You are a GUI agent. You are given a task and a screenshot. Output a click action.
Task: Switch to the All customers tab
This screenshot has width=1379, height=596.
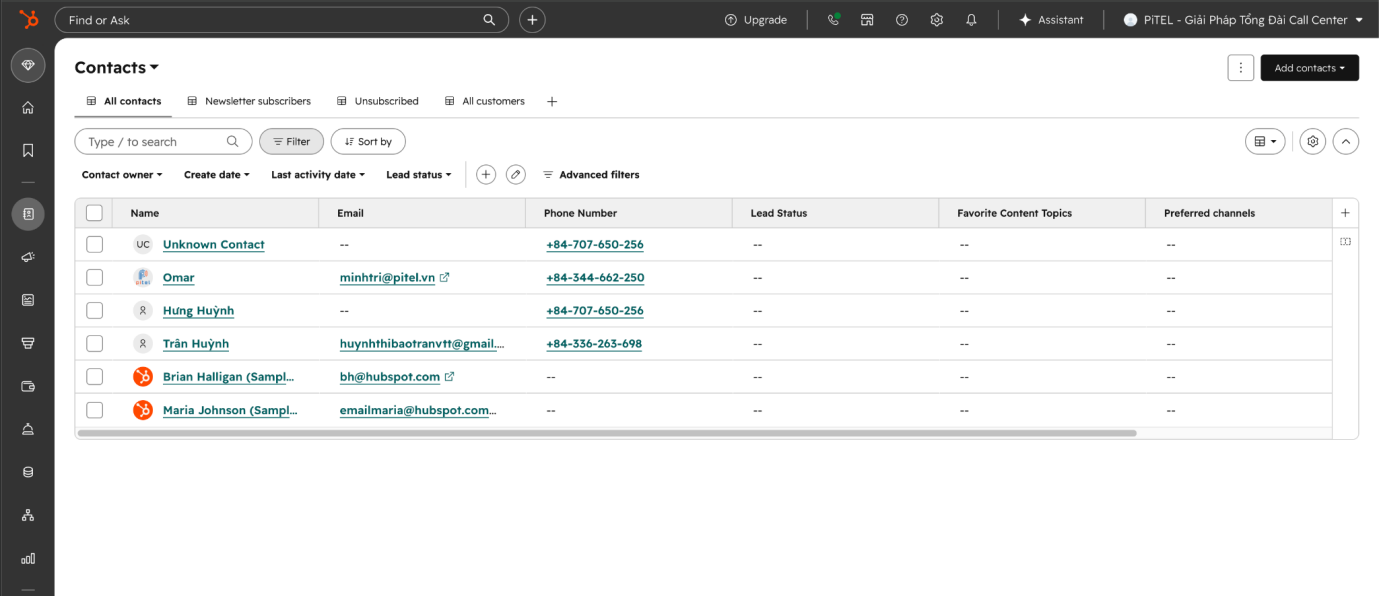485,101
